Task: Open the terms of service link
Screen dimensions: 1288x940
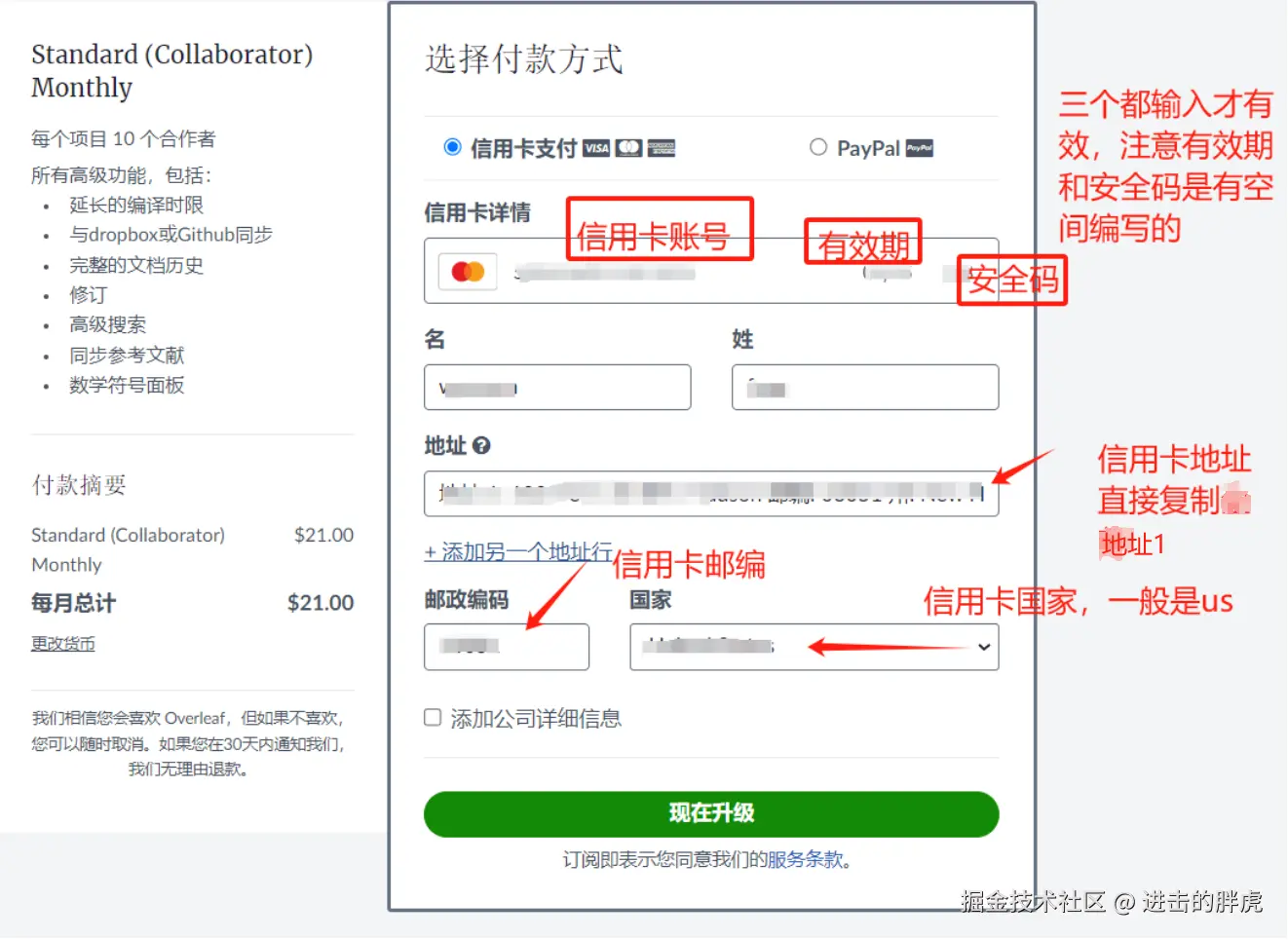Action: pyautogui.click(x=805, y=859)
